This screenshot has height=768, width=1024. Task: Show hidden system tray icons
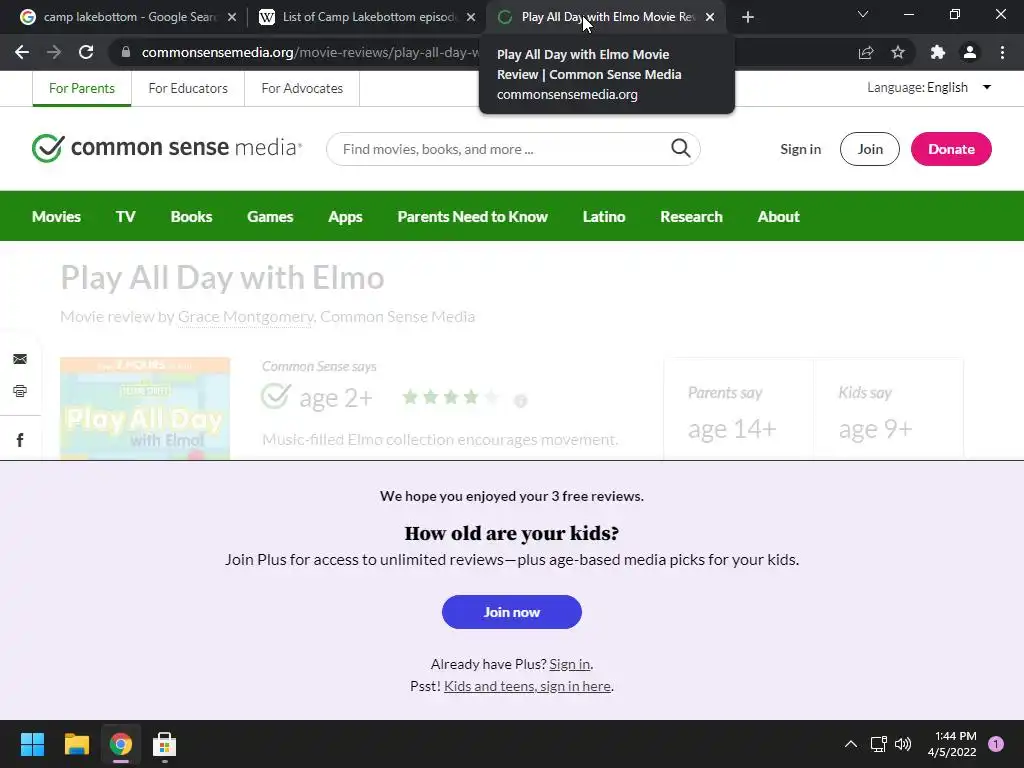(x=851, y=744)
